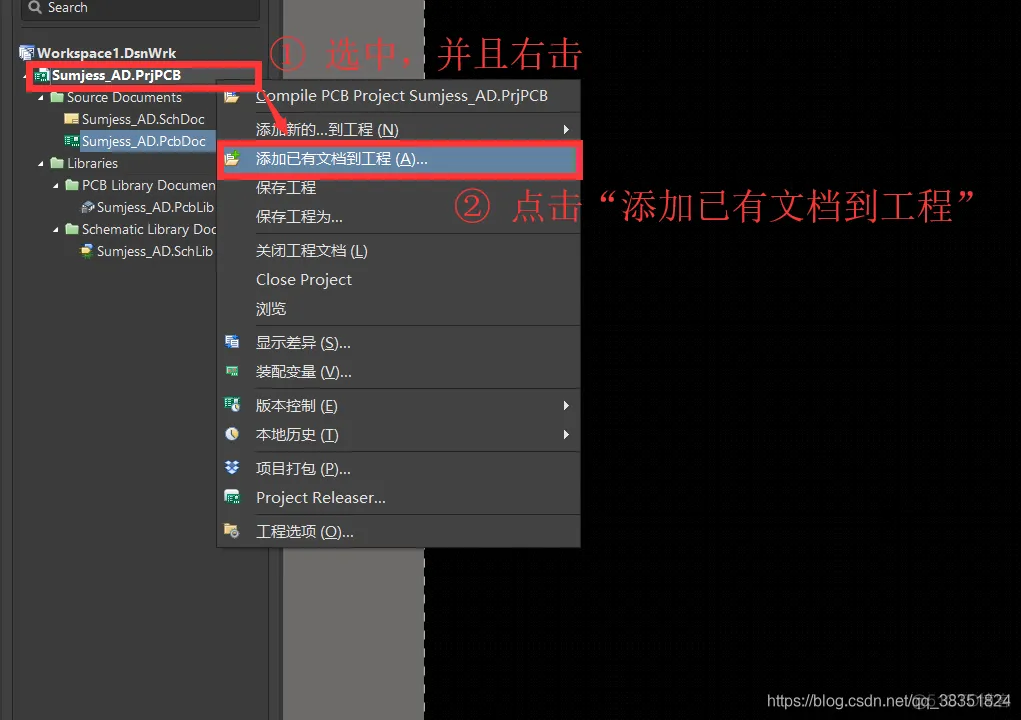Choose 工程选项 (O)... entry
The image size is (1021, 720).
(399, 531)
